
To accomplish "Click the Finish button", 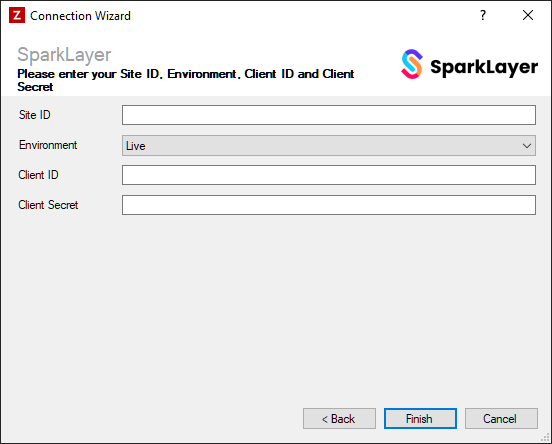I will point(420,419).
